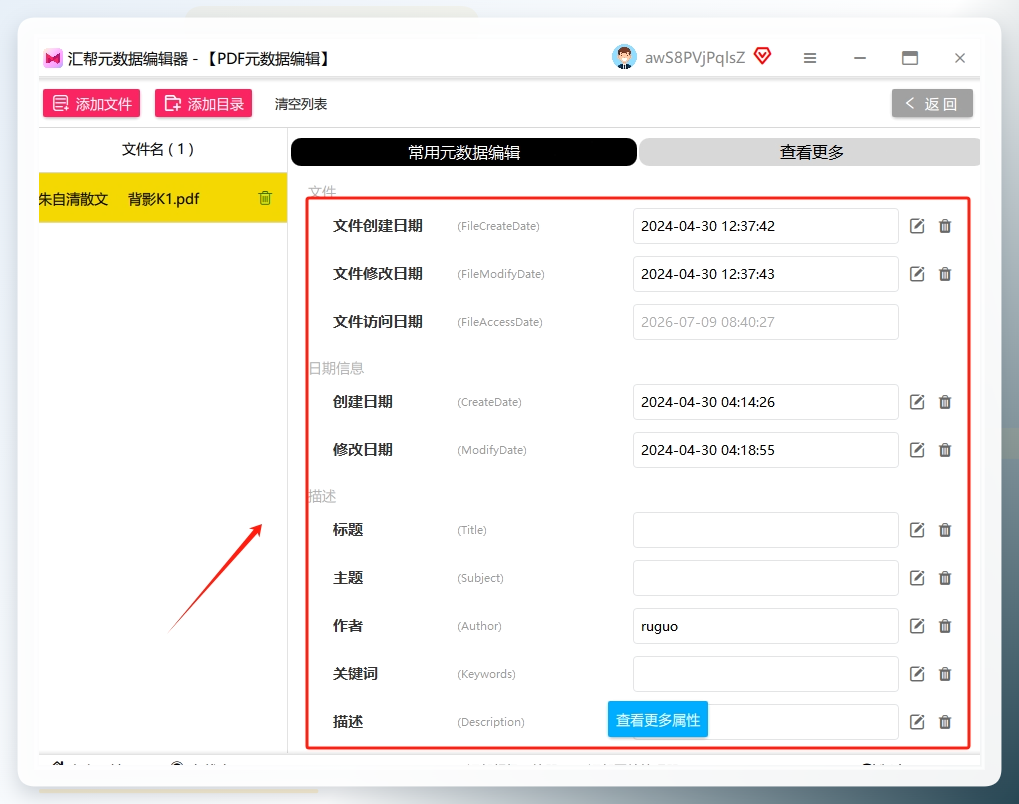Focus the Subject input field

tap(766, 578)
